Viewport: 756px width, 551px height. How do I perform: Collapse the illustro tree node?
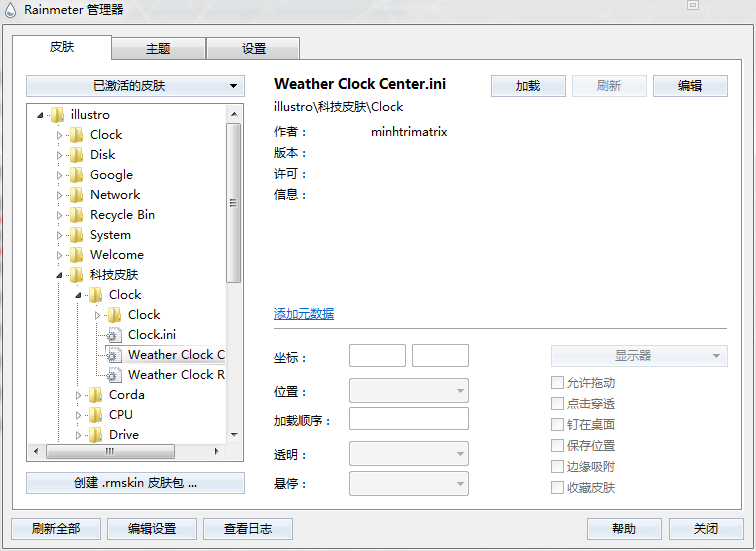[x=40, y=115]
